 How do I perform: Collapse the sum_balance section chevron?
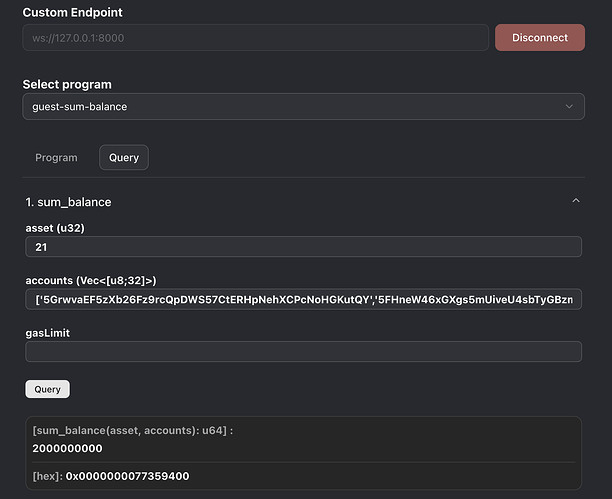(x=575, y=201)
